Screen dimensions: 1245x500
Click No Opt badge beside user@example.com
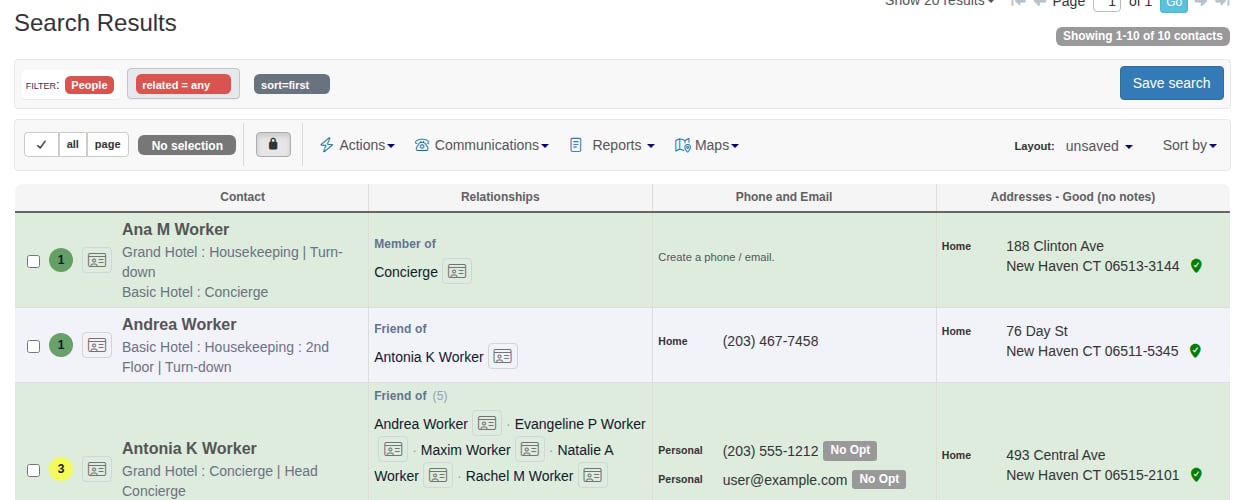(879, 479)
